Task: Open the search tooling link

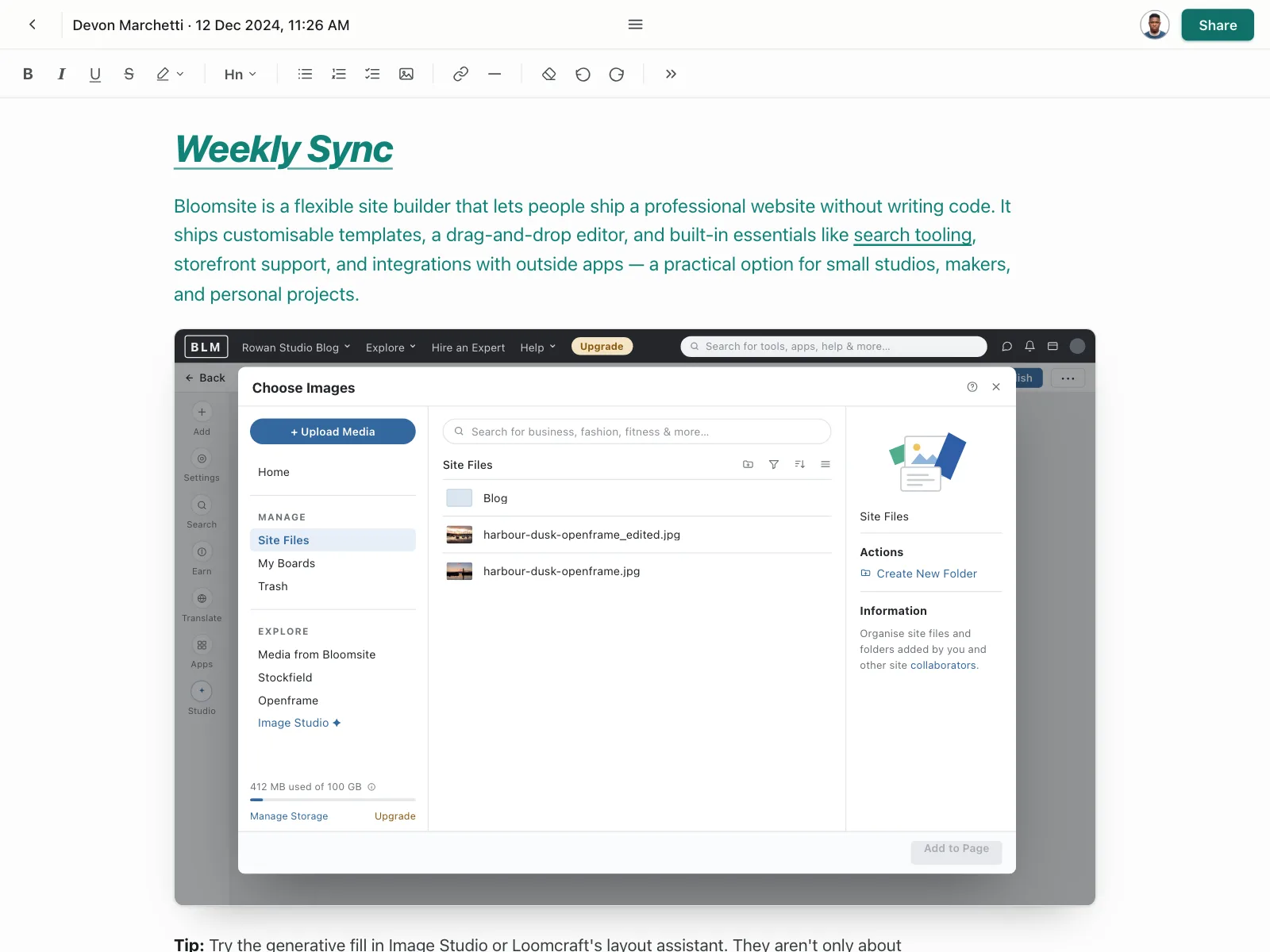Action: point(913,235)
